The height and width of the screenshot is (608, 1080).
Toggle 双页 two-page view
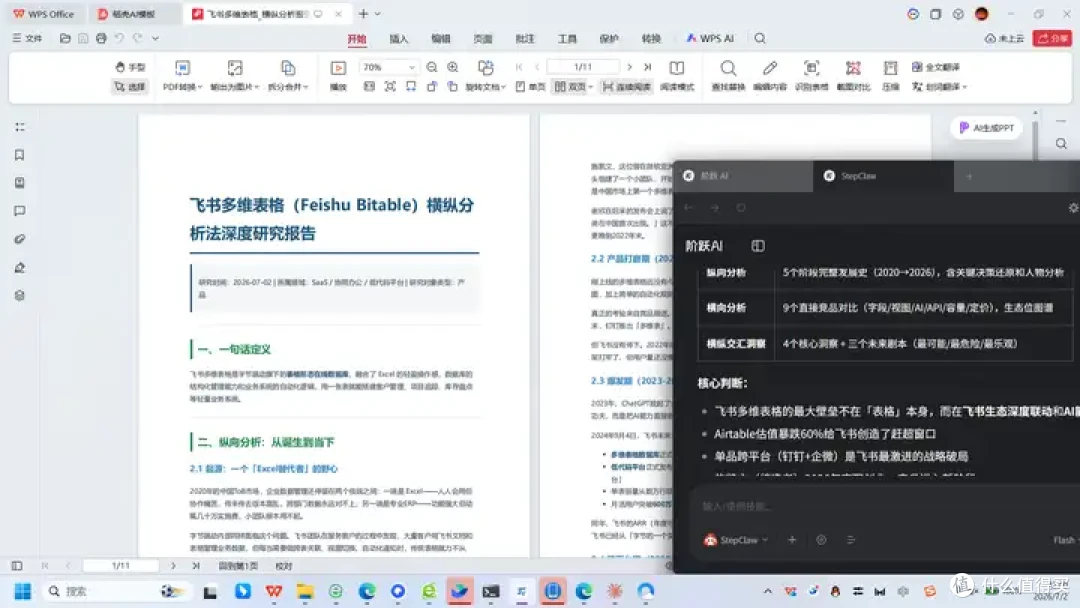click(x=570, y=87)
